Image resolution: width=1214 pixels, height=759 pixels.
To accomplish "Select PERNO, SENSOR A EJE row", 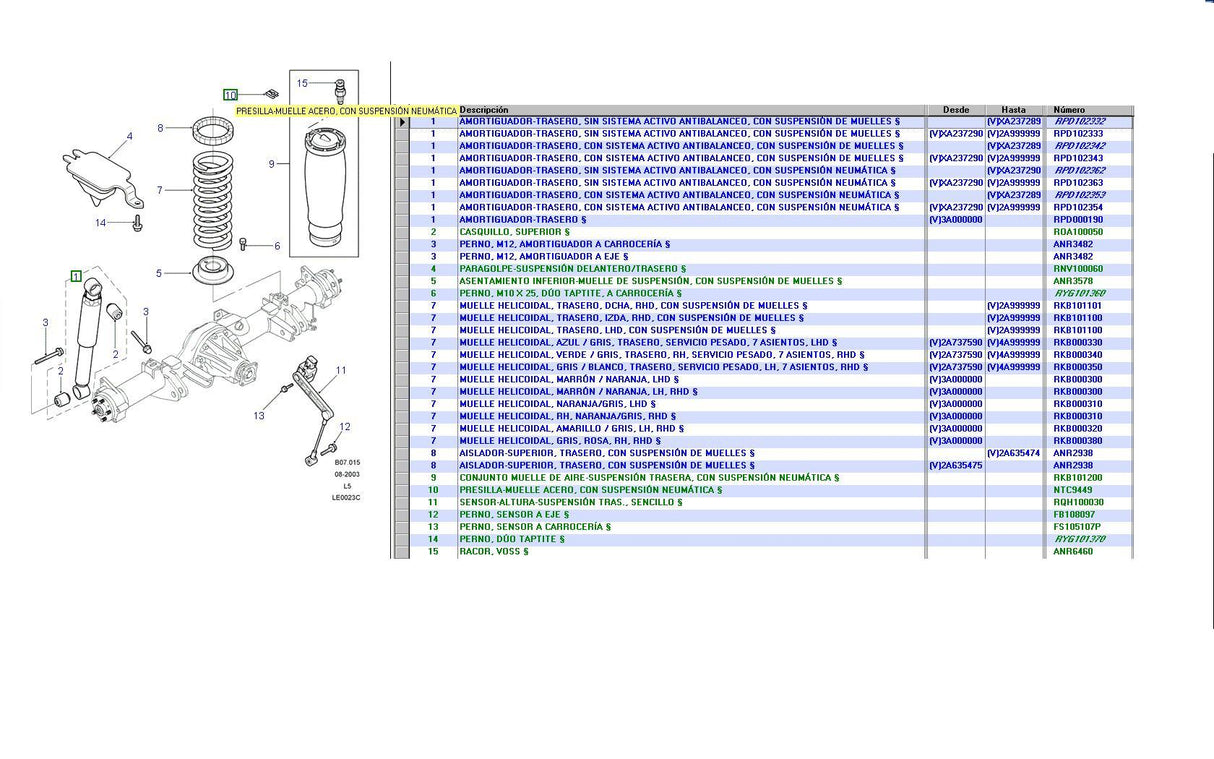I will tap(764, 515).
